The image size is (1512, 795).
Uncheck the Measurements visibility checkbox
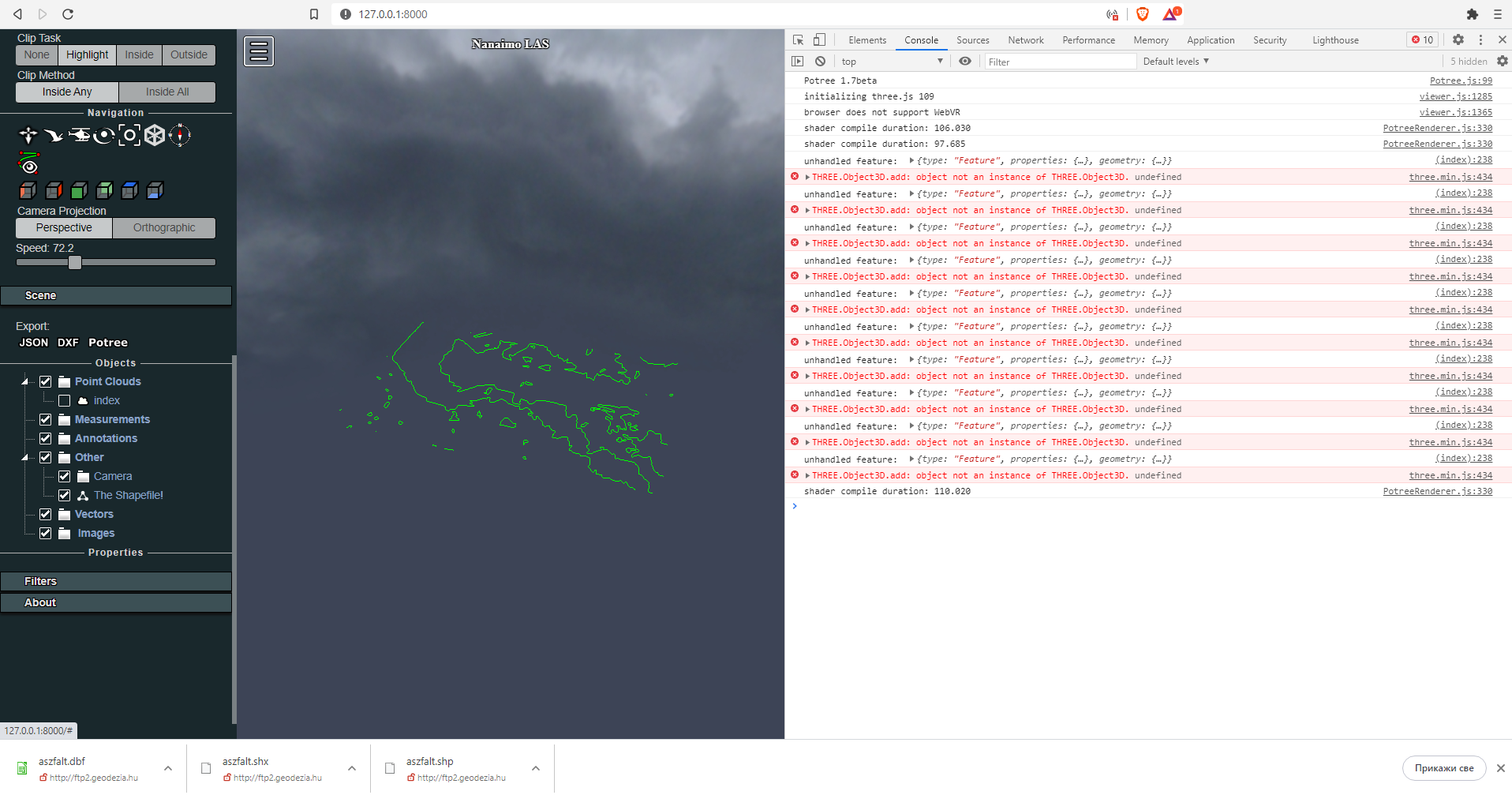click(46, 419)
